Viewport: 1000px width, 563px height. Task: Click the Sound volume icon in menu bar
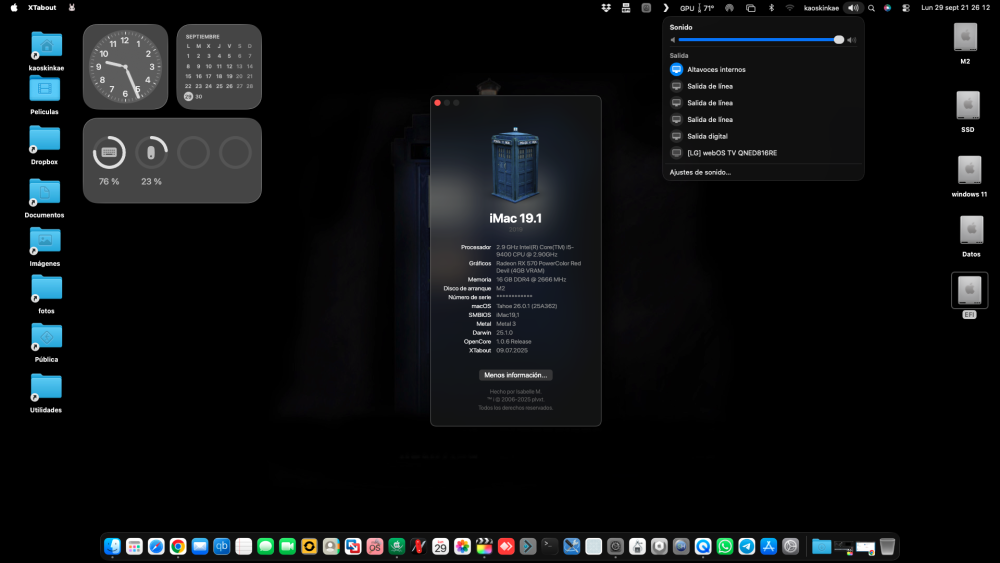click(853, 8)
